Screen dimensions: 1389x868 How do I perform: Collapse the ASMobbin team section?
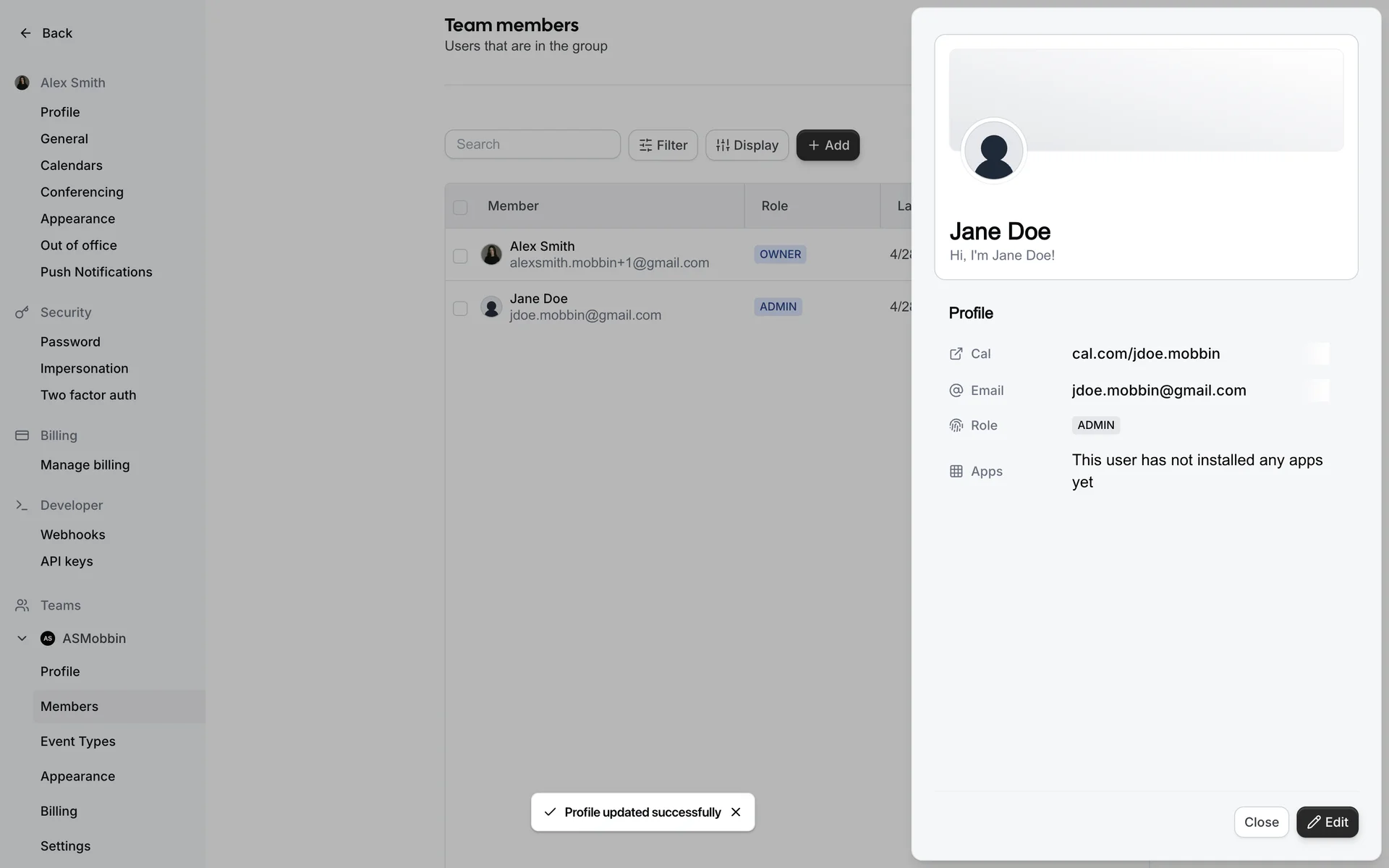pyautogui.click(x=22, y=639)
